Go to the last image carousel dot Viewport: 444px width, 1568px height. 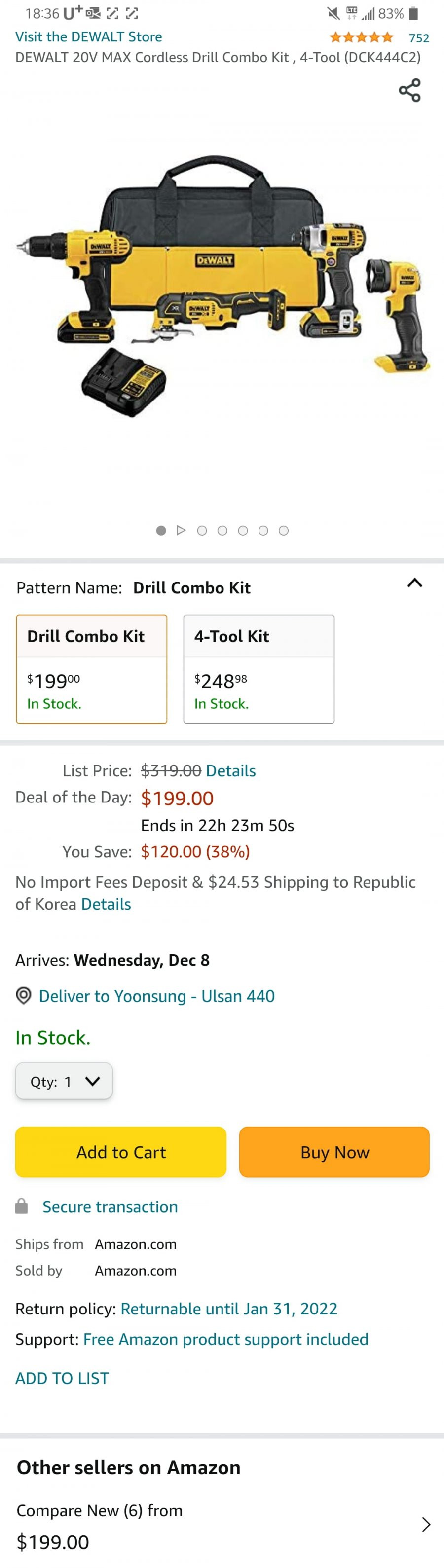click(x=283, y=530)
